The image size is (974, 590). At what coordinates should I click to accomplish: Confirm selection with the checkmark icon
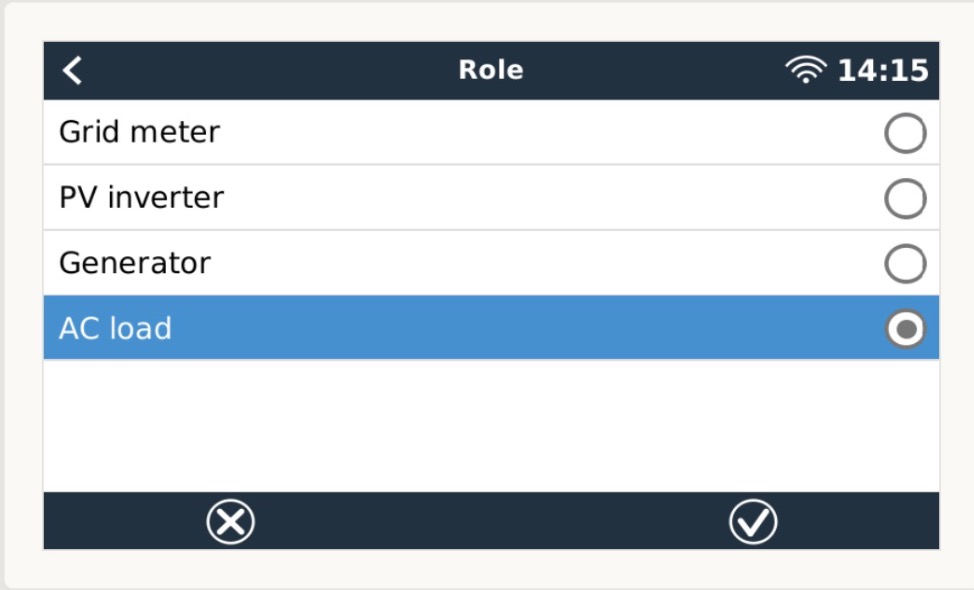click(752, 522)
